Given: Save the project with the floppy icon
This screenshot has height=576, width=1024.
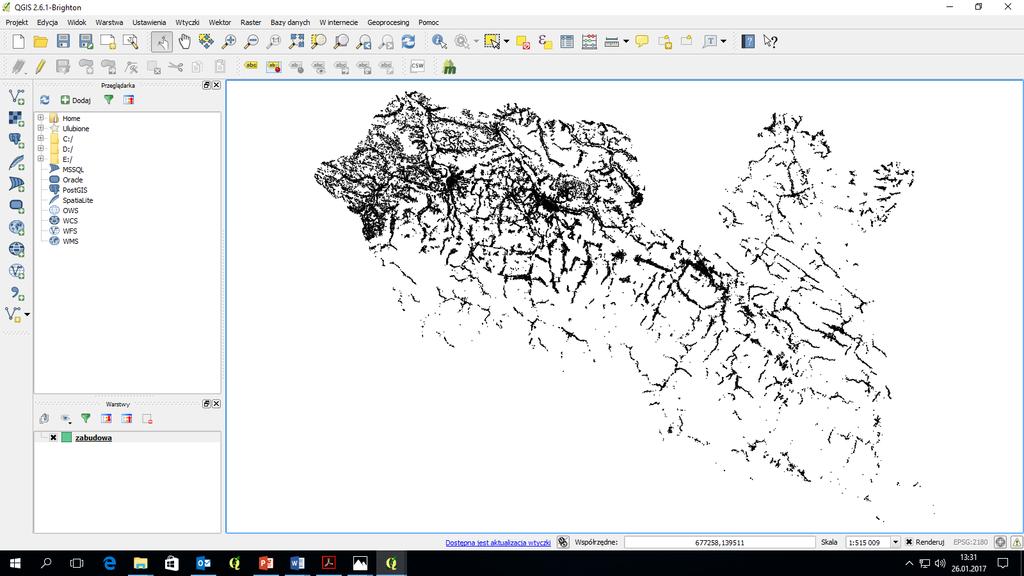Looking at the screenshot, I should (x=63, y=42).
